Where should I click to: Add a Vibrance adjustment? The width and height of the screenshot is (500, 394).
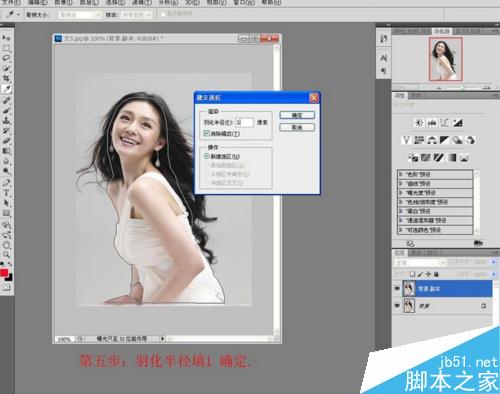pyautogui.click(x=406, y=140)
